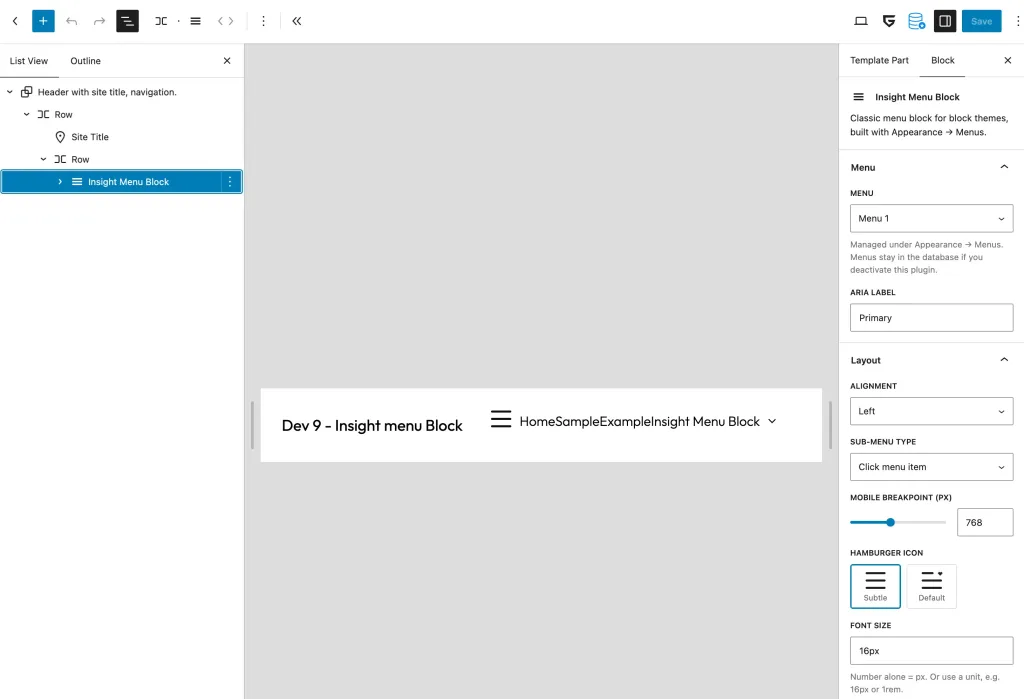The height and width of the screenshot is (699, 1024).
Task: Select parent Row block in toolbar
Action: pyautogui.click(x=161, y=21)
